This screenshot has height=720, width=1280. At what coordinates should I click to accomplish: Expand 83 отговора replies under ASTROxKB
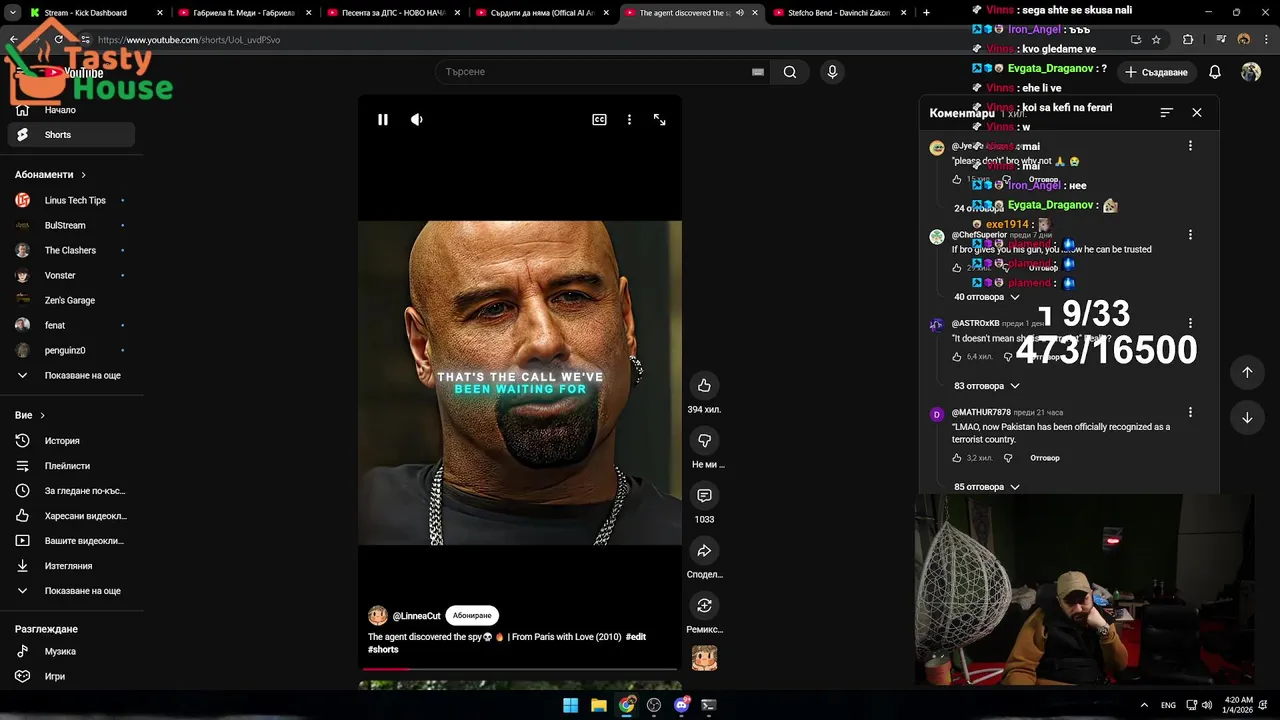click(x=987, y=386)
